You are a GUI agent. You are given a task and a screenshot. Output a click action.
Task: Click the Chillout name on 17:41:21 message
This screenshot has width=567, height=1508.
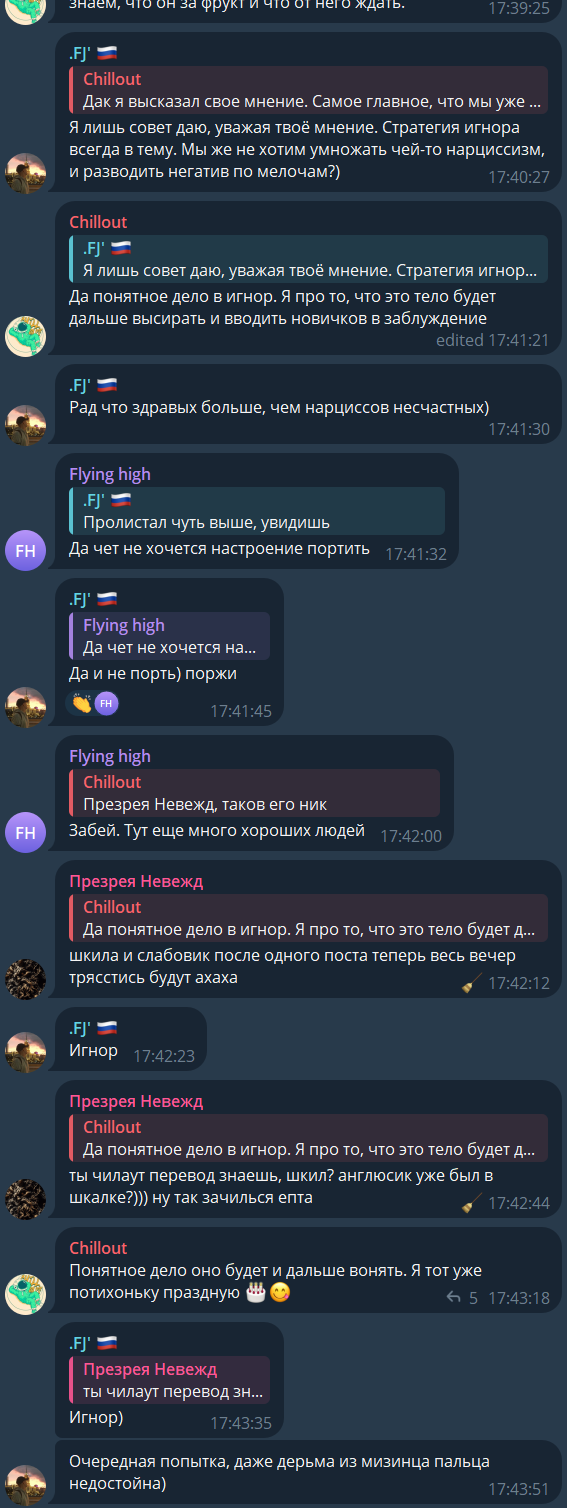coord(98,222)
